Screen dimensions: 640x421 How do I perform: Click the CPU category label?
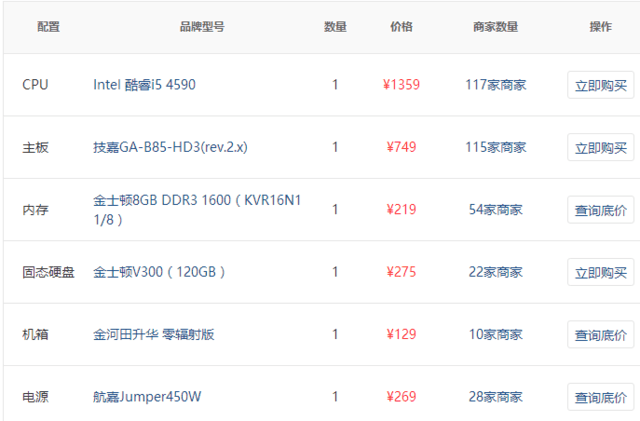[x=35, y=85]
